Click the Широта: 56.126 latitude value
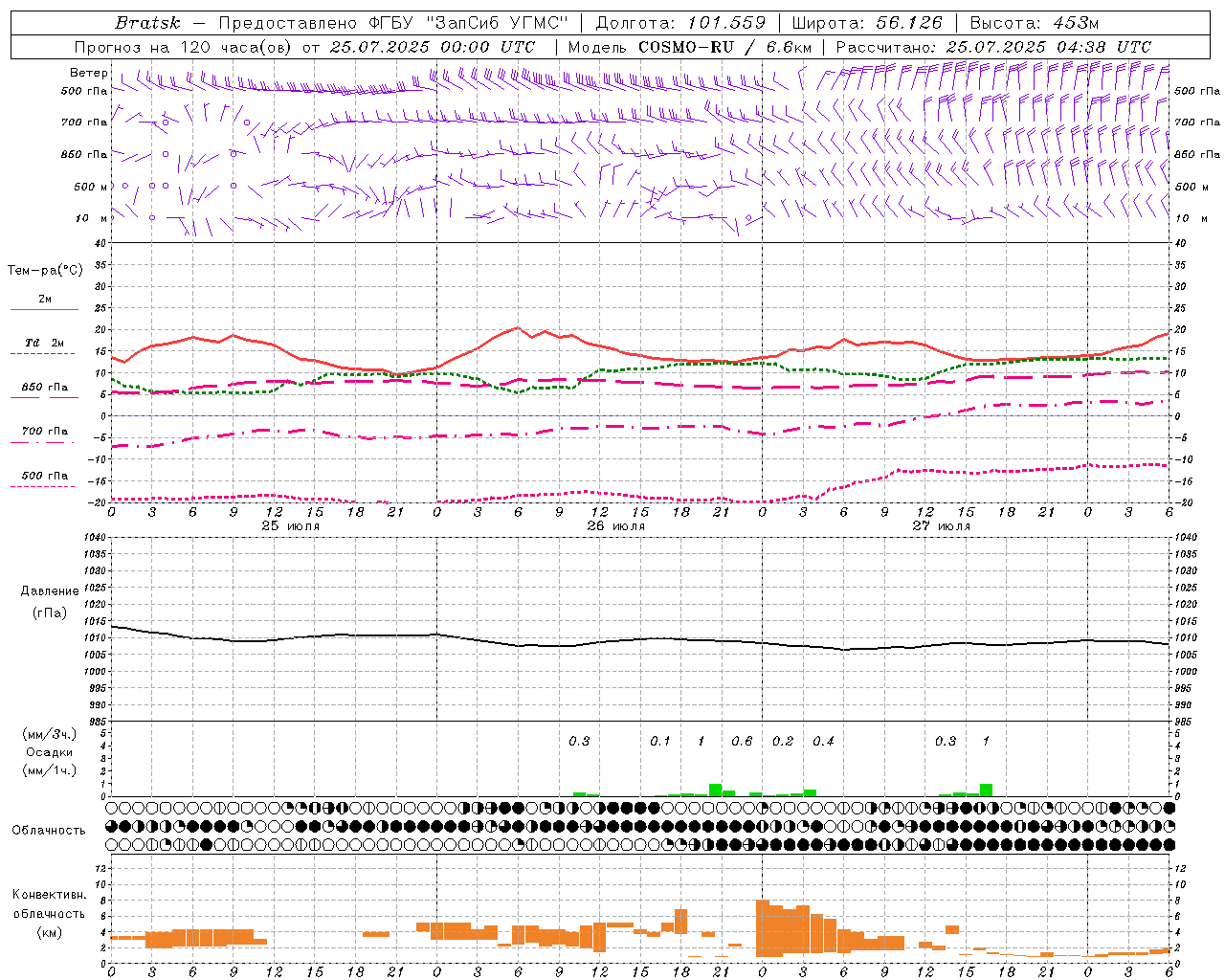The height and width of the screenshot is (980, 1225). [867, 23]
